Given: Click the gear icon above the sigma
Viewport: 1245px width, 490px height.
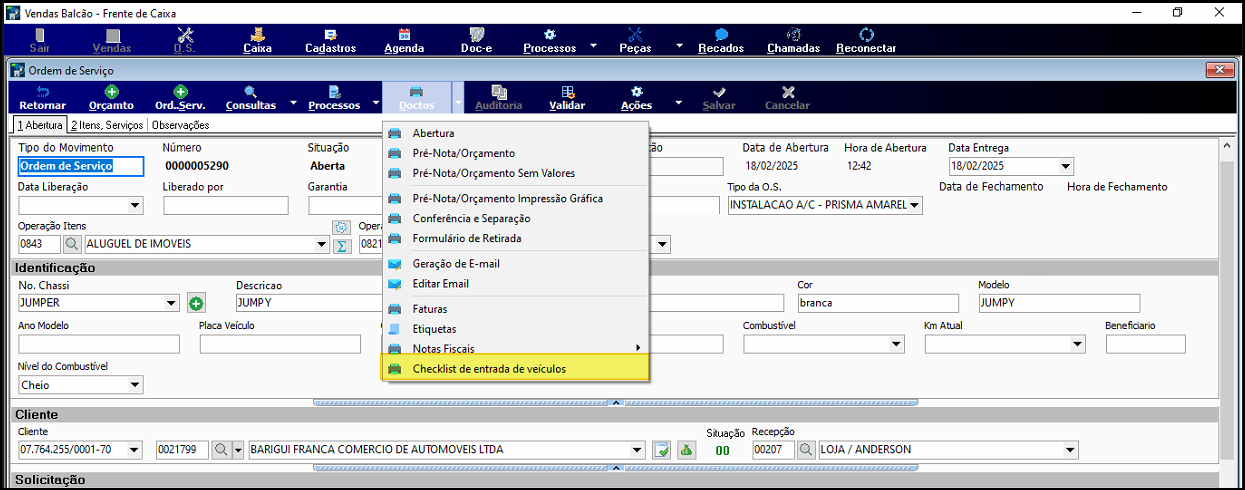Looking at the screenshot, I should tap(341, 228).
